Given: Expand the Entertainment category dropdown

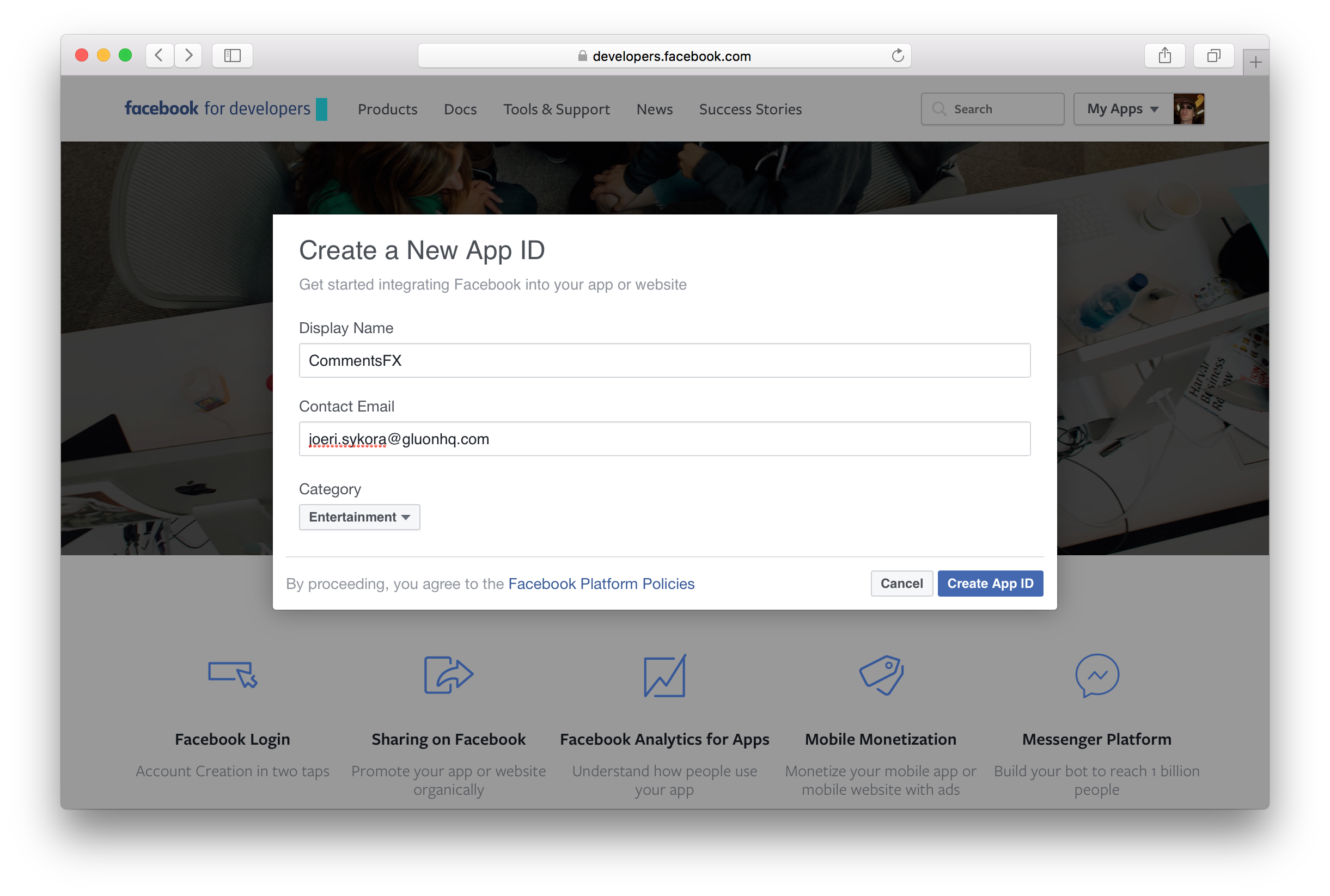Looking at the screenshot, I should [x=358, y=517].
